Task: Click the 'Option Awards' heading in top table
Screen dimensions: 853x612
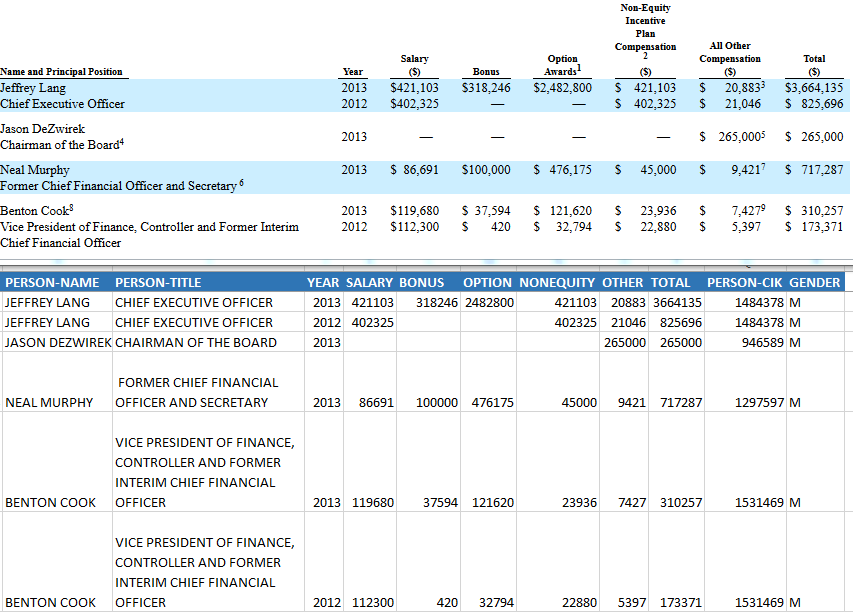Action: click(563, 65)
